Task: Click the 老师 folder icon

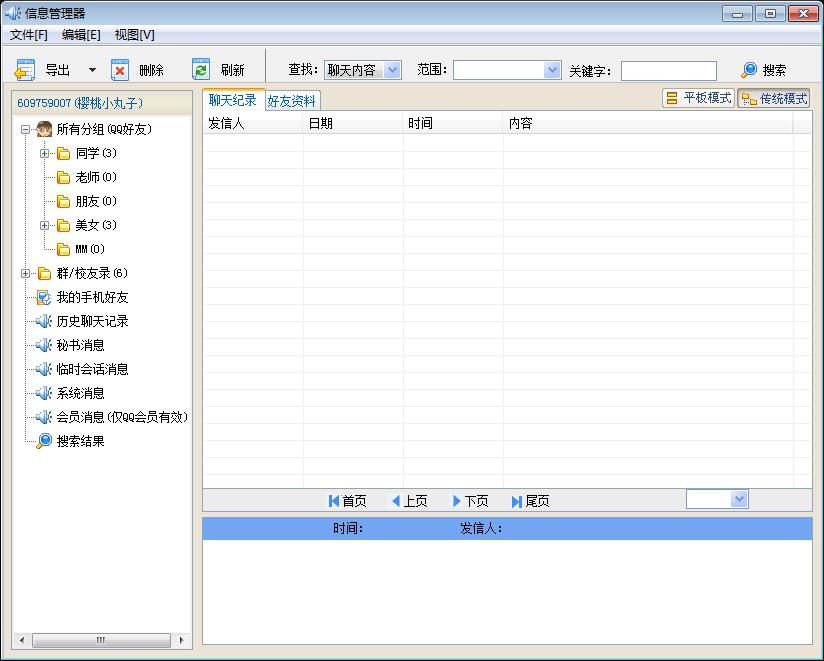Action: (63, 178)
